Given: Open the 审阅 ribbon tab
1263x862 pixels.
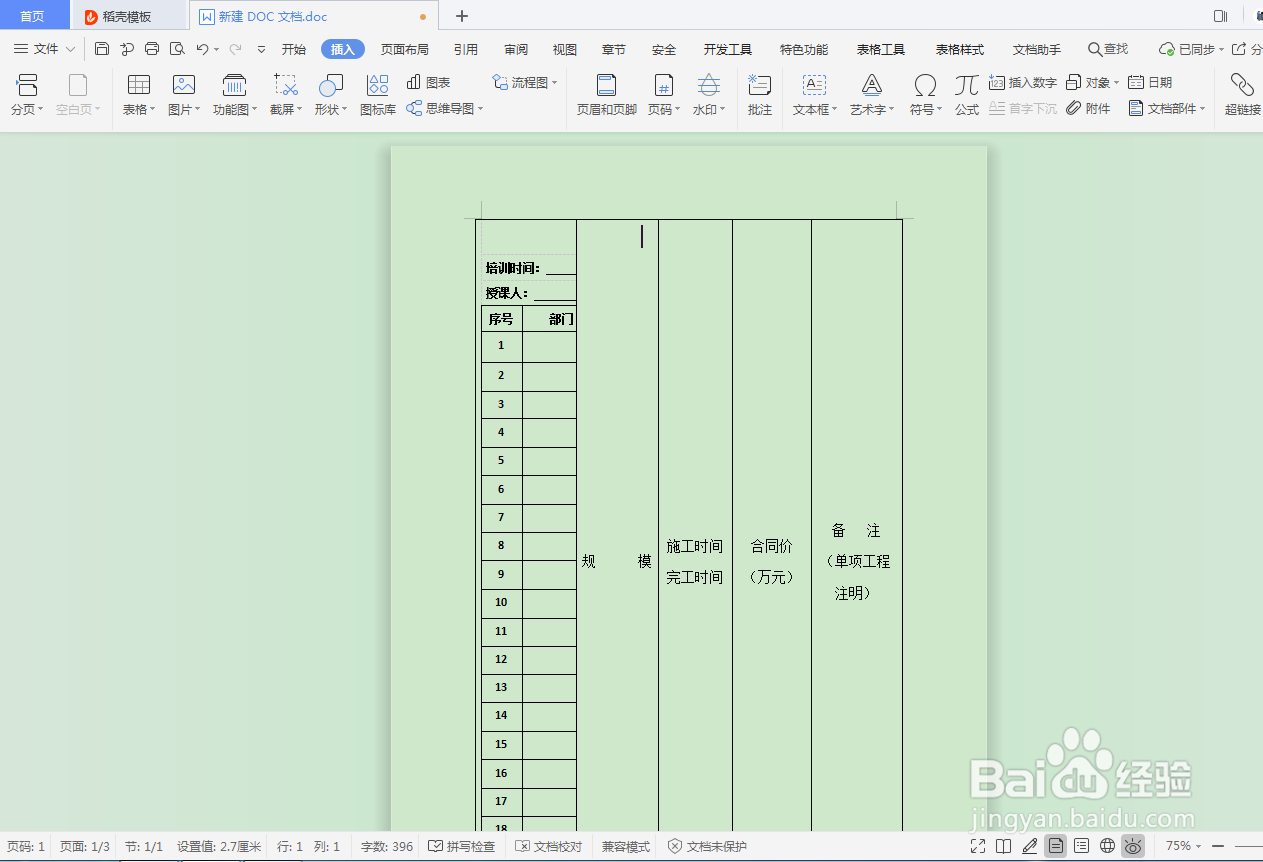Looking at the screenshot, I should coord(516,49).
